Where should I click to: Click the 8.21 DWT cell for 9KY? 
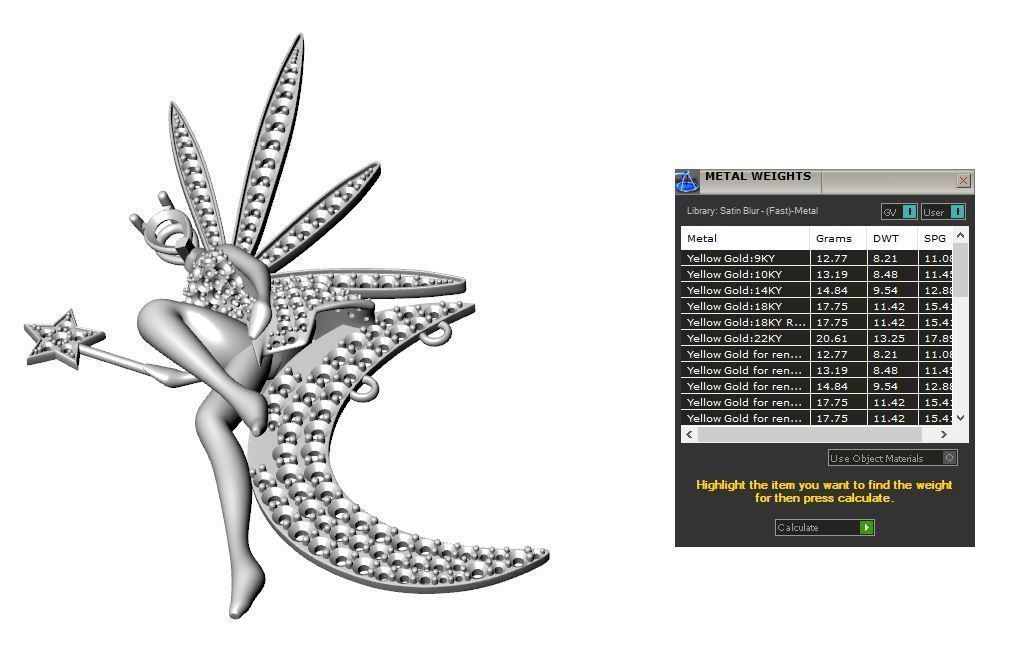pos(892,258)
